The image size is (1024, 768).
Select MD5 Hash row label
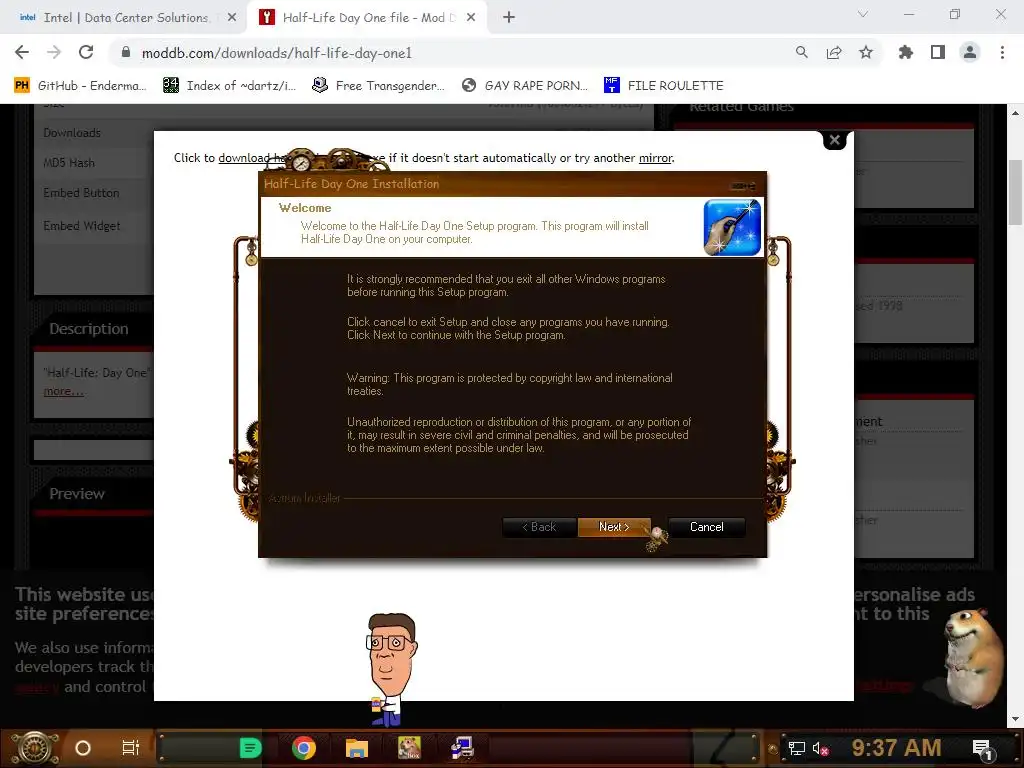click(69, 163)
